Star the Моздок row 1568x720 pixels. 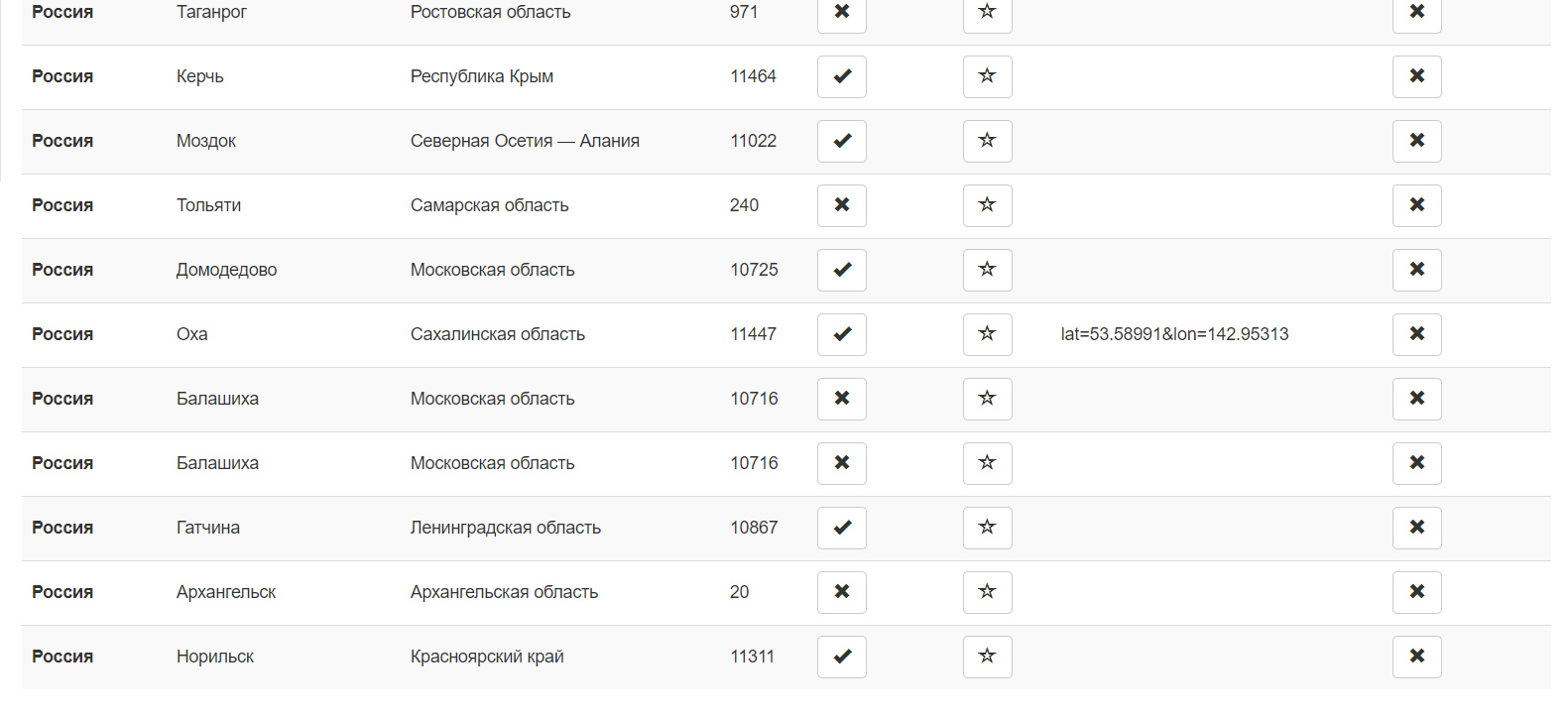[x=987, y=141]
